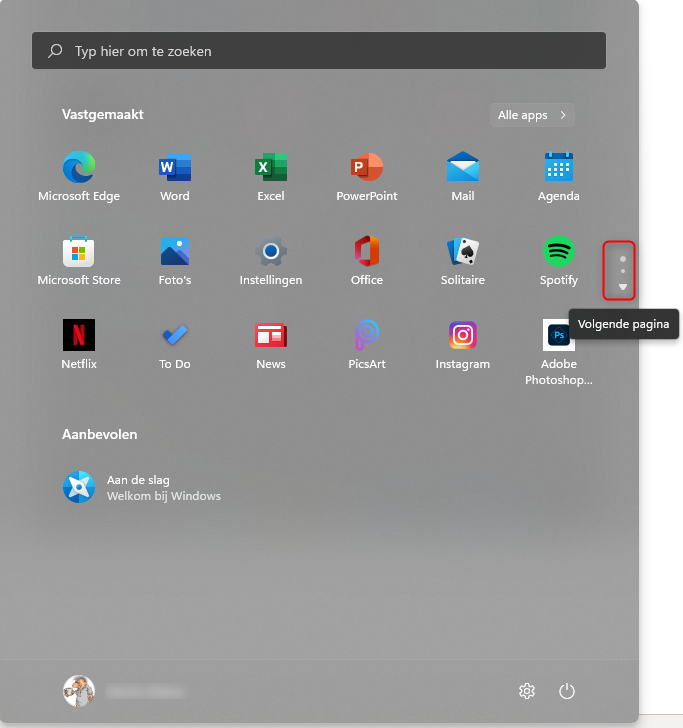Open Instellingen from pinned apps
The width and height of the screenshot is (683, 728).
click(271, 260)
